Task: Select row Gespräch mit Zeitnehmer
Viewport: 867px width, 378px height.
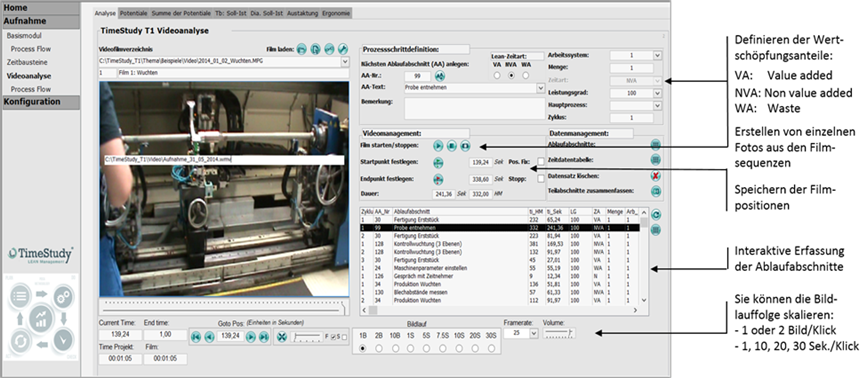Action: point(500,276)
